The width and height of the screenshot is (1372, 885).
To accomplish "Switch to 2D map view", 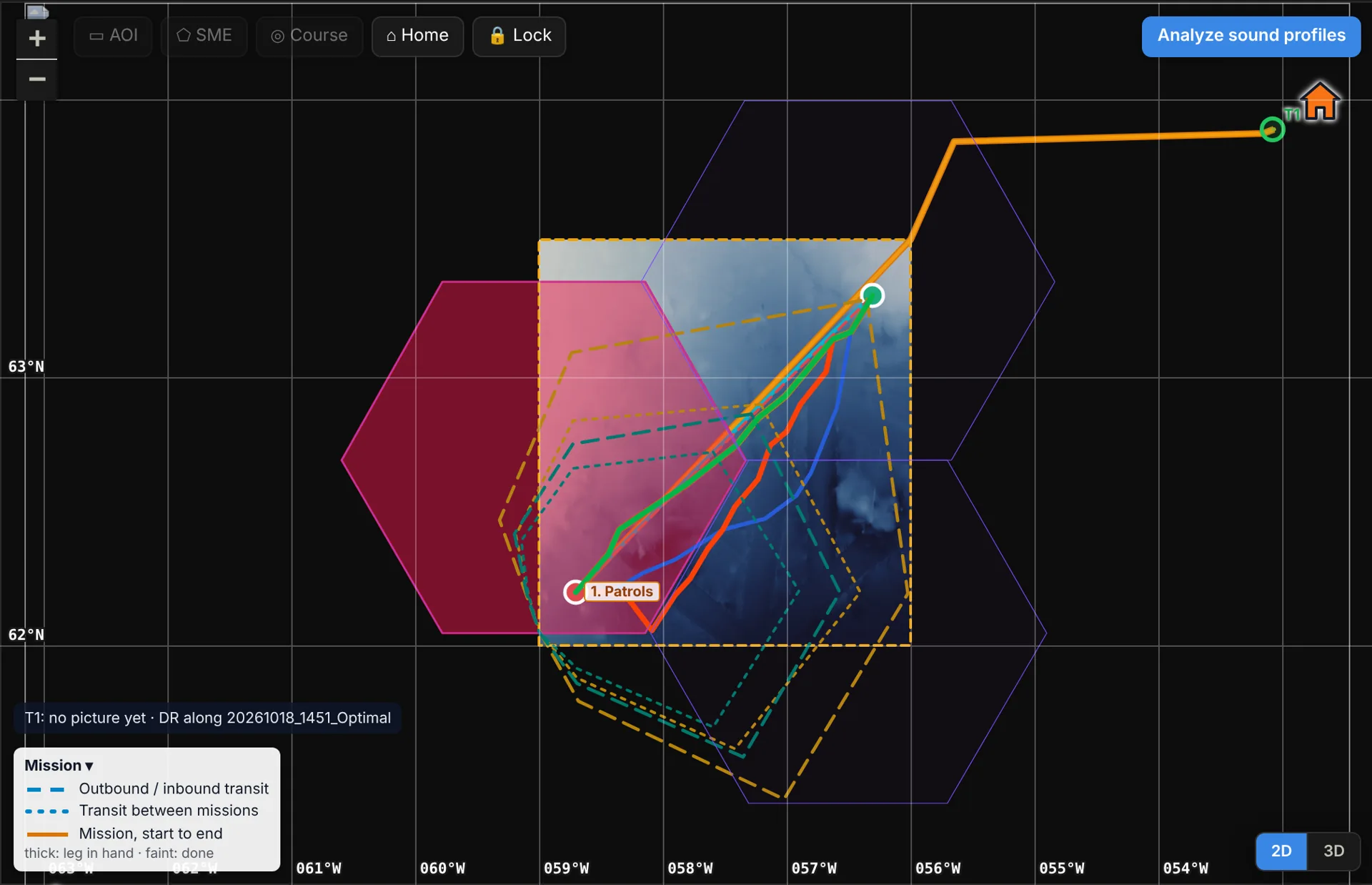I will pos(1281,851).
